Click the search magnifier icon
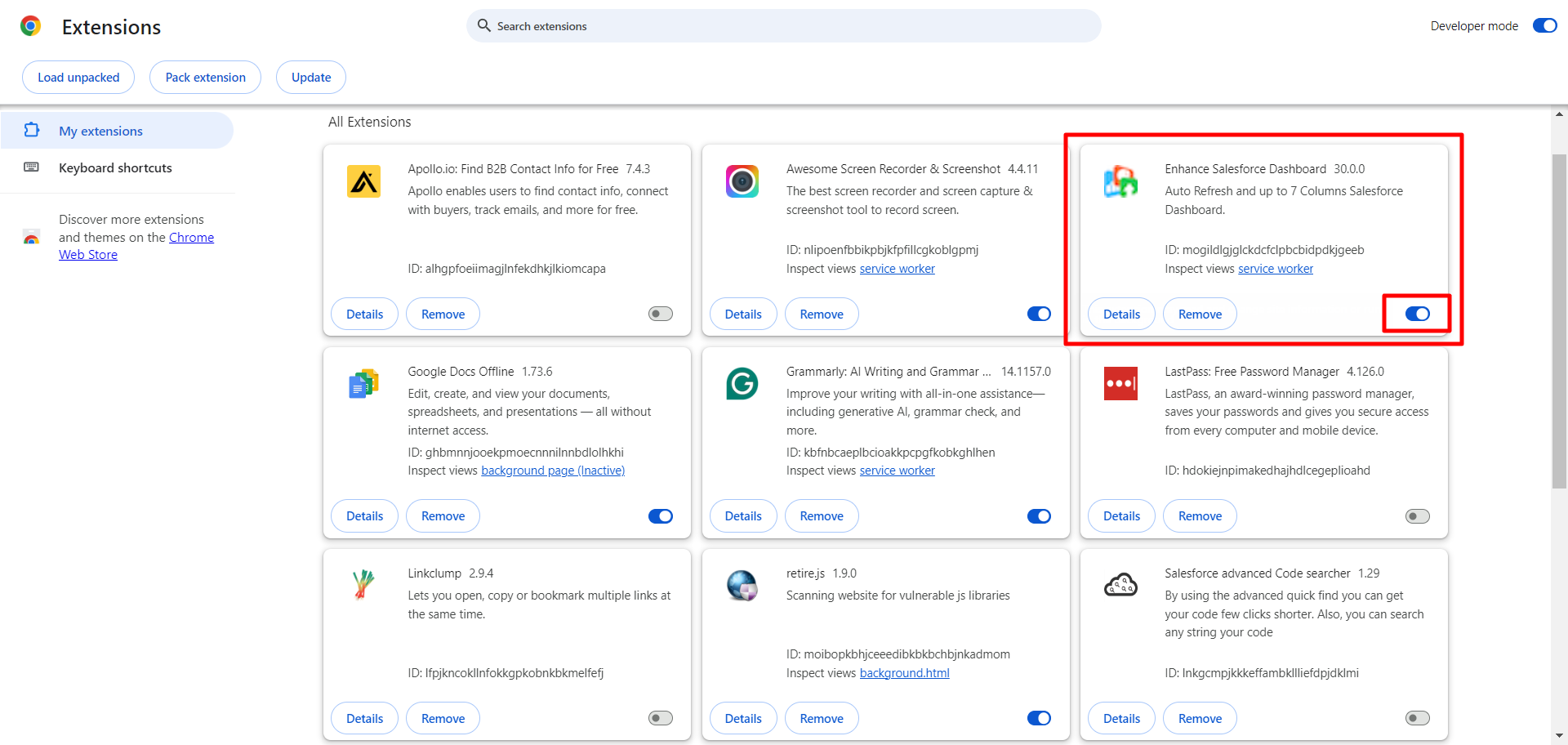This screenshot has height=745, width=1568. click(x=484, y=26)
